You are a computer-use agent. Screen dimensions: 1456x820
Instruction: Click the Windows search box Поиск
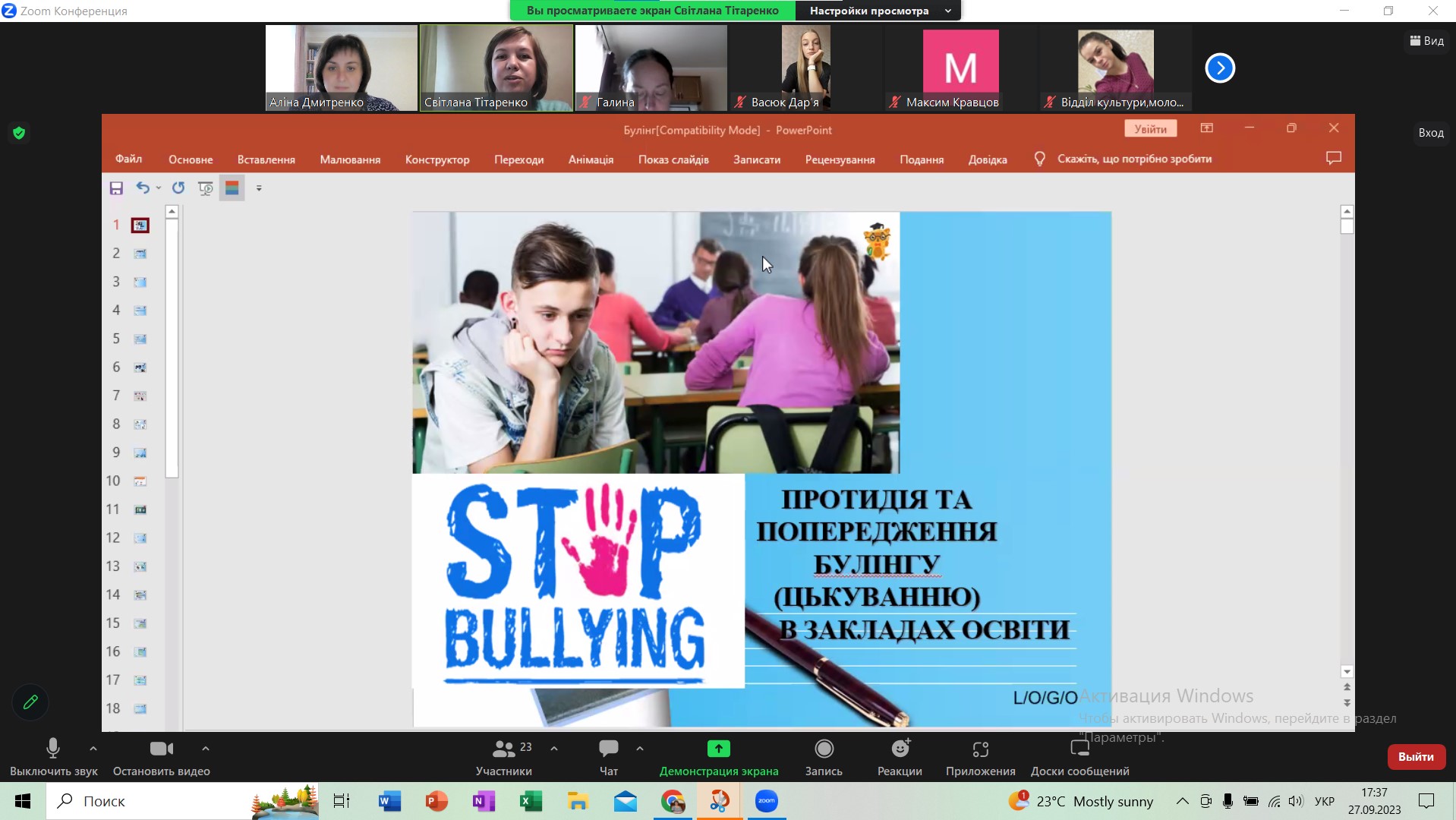click(x=182, y=801)
